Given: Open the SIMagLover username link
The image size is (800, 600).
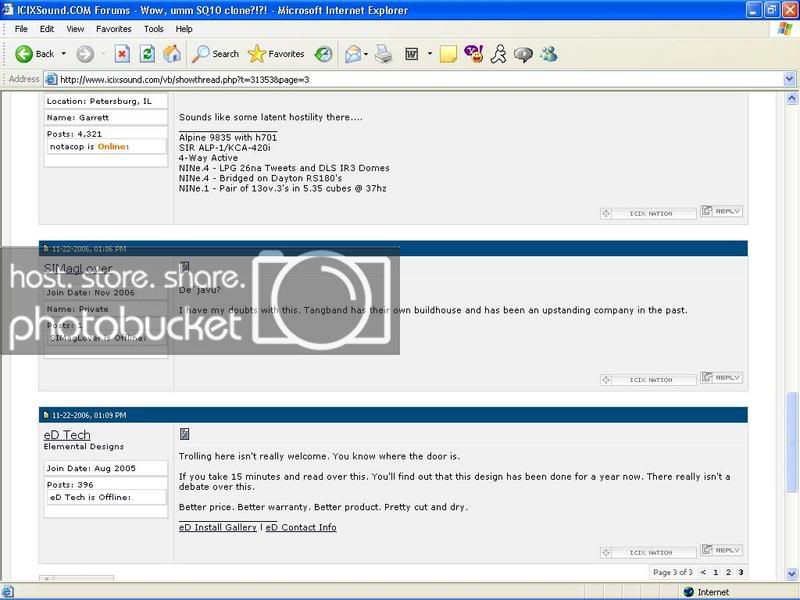Looking at the screenshot, I should [78, 268].
